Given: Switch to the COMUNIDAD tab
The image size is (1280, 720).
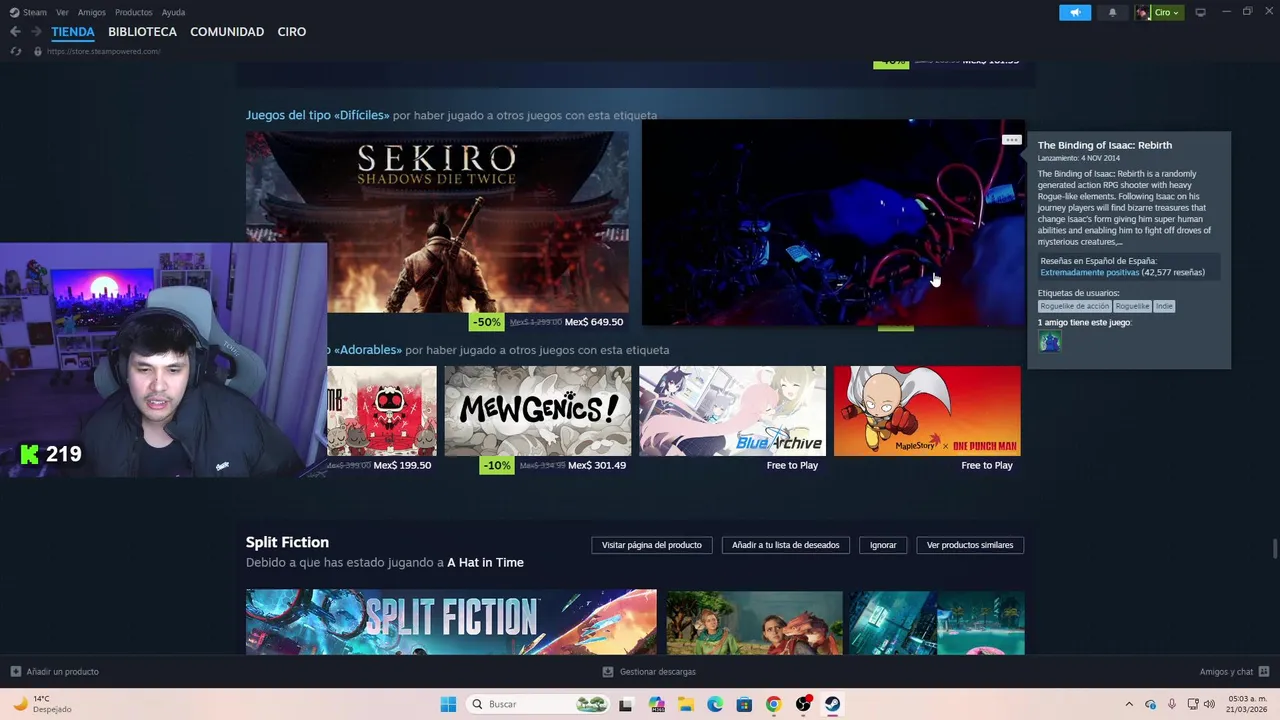Looking at the screenshot, I should coord(227,32).
